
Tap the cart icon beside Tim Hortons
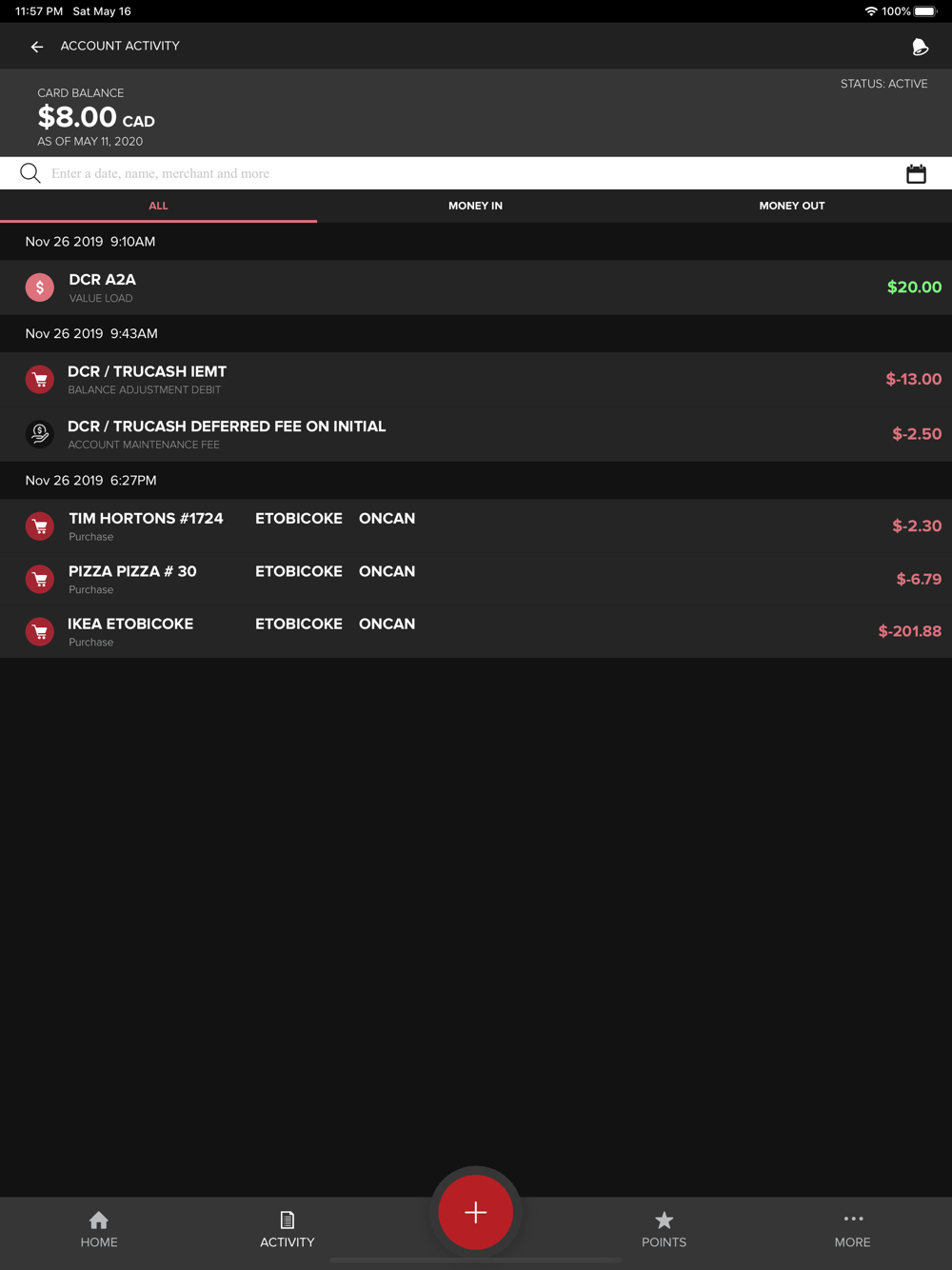click(40, 526)
